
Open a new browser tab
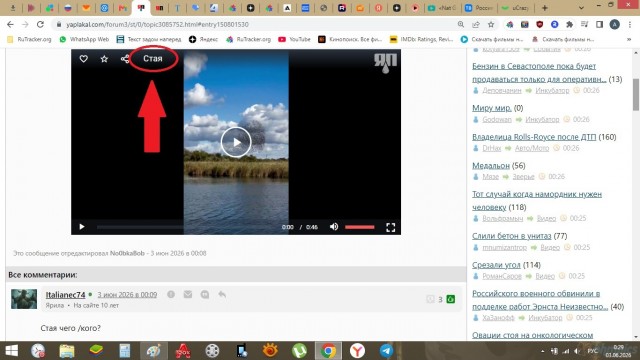pyautogui.click(x=544, y=8)
